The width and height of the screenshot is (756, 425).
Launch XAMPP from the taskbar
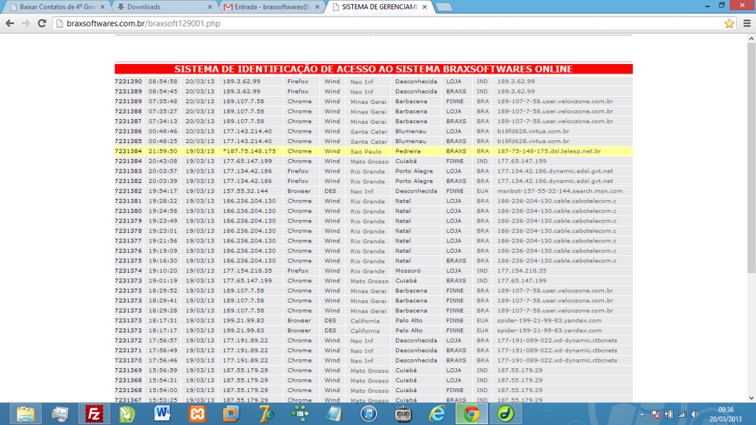tap(197, 413)
